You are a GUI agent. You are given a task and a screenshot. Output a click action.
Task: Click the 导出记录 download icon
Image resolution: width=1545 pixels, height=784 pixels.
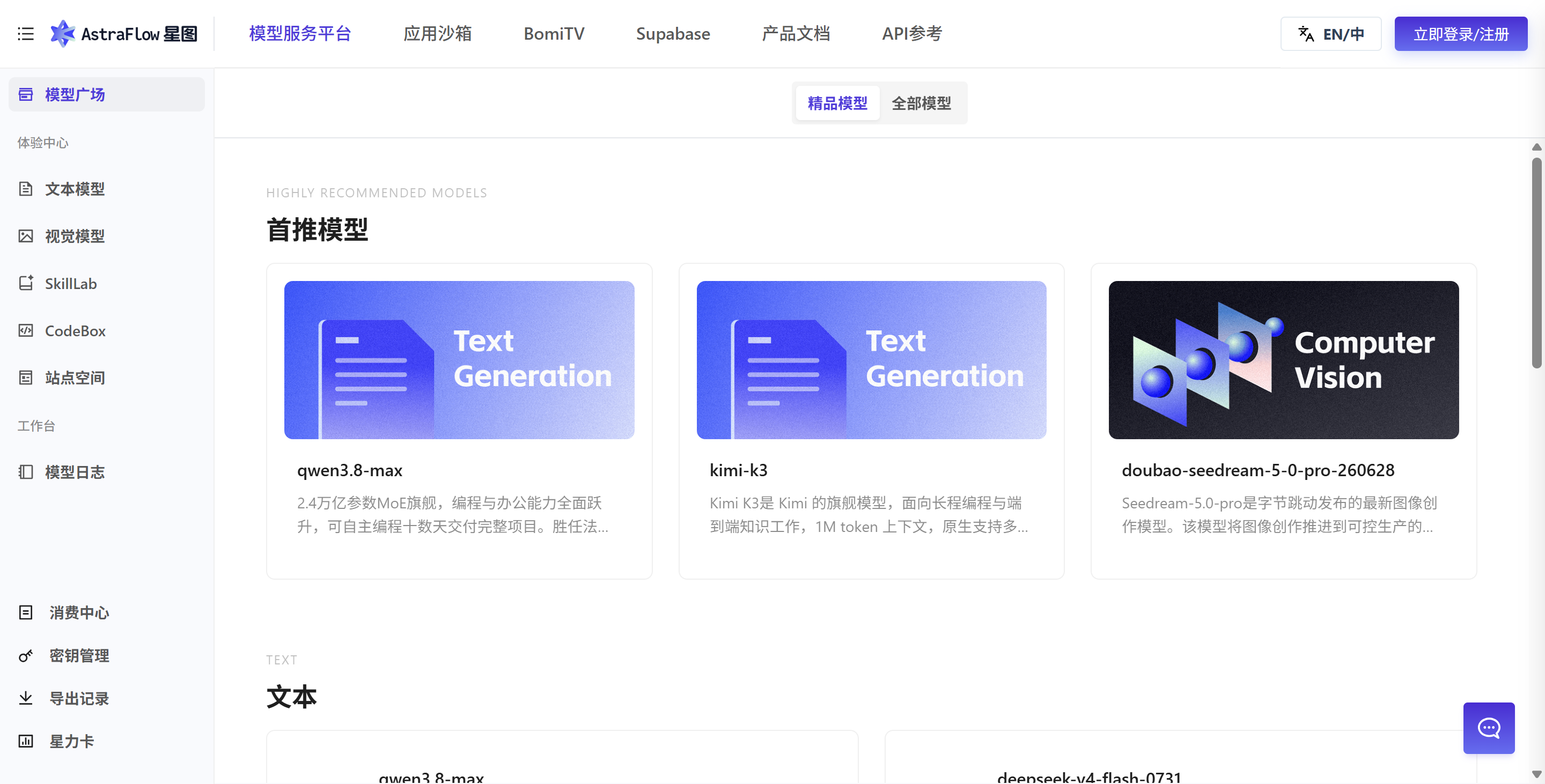pyautogui.click(x=26, y=698)
